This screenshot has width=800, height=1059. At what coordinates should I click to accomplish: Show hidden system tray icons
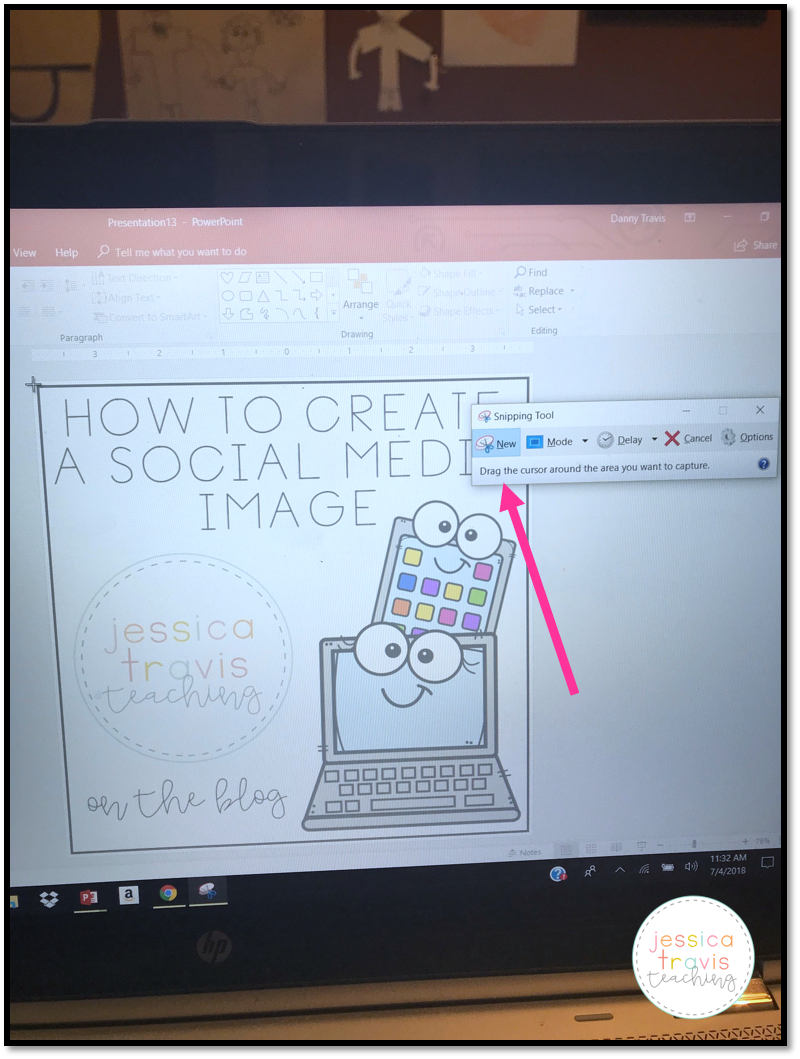(x=619, y=870)
